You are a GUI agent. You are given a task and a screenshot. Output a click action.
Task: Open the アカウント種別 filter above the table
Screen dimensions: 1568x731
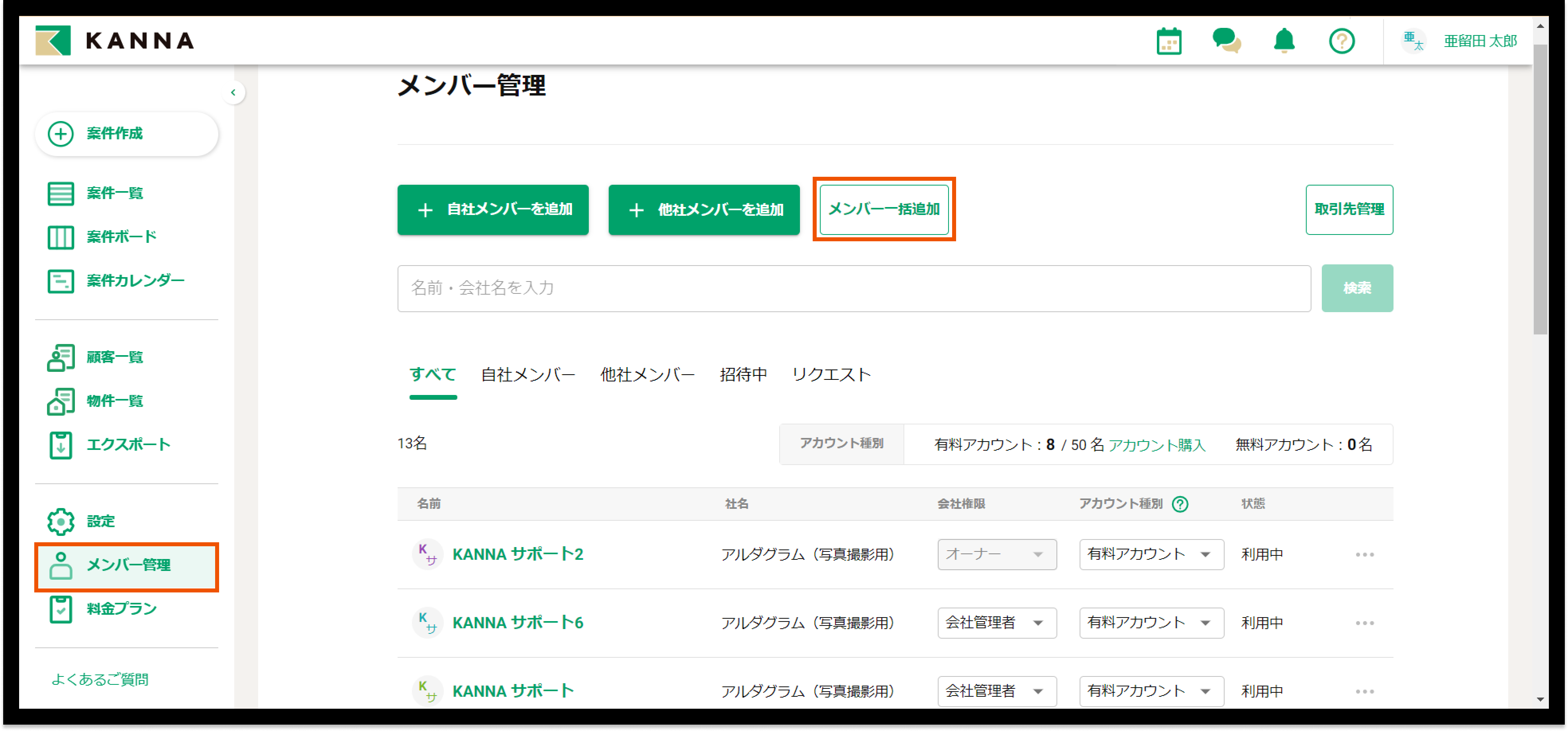[x=842, y=444]
